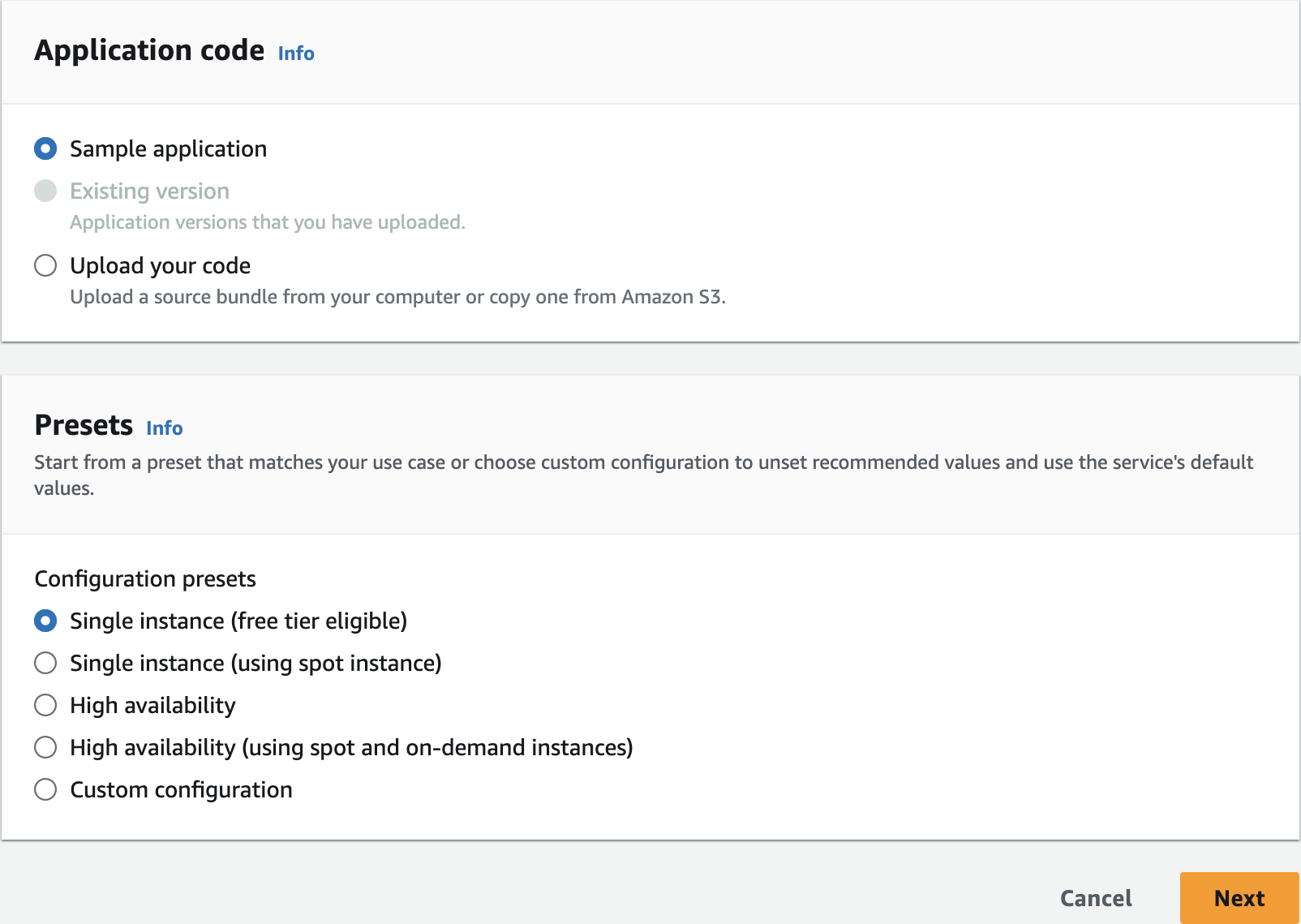Choose Single instance (using spot instance) radio
This screenshot has height=924, width=1301.
pos(45,663)
